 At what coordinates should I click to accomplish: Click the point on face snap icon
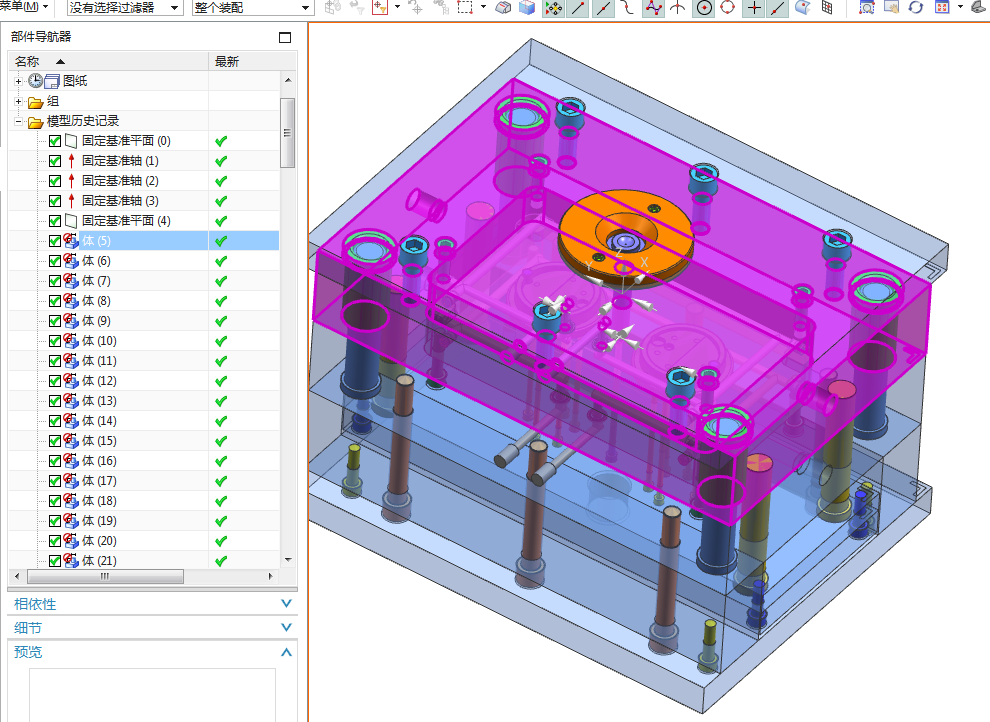point(802,8)
